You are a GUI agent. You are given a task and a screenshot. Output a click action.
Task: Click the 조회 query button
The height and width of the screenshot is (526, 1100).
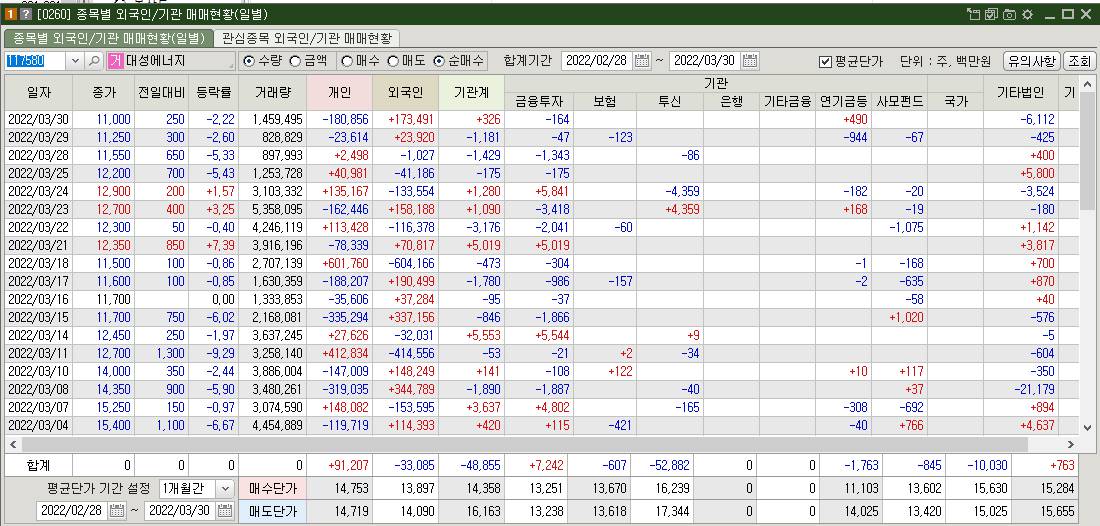[x=1079, y=61]
